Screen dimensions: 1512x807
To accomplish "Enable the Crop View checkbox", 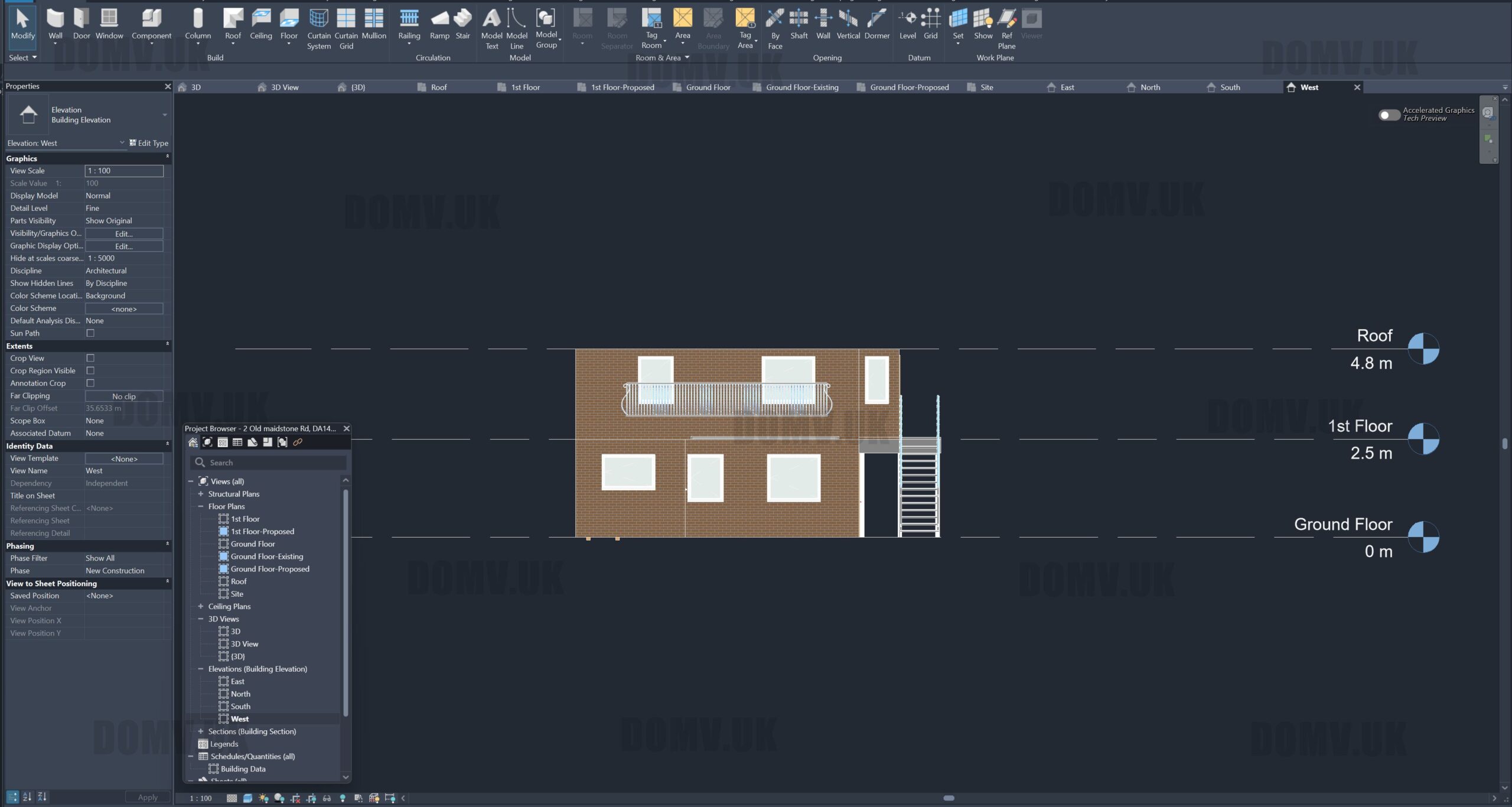I will pyautogui.click(x=90, y=358).
